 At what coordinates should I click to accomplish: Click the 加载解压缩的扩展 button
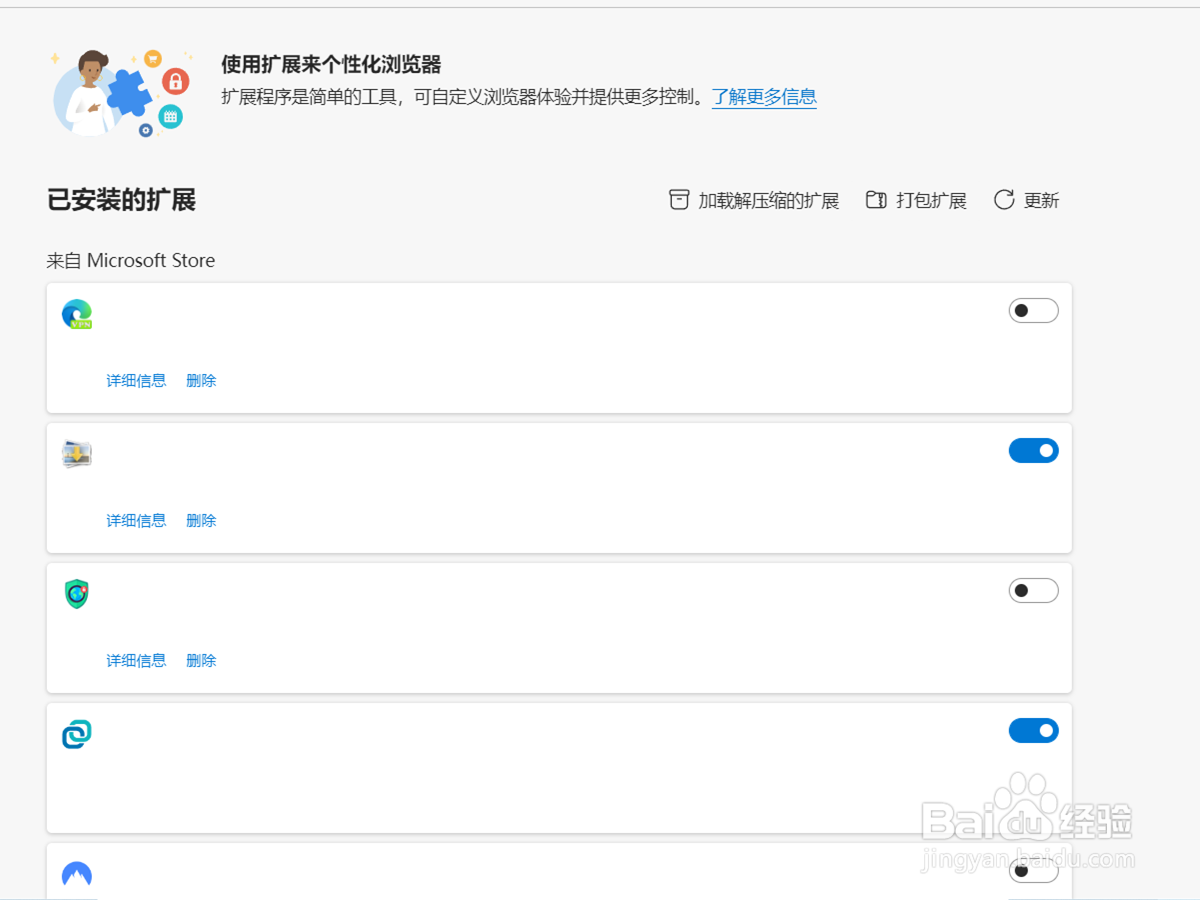(x=763, y=200)
